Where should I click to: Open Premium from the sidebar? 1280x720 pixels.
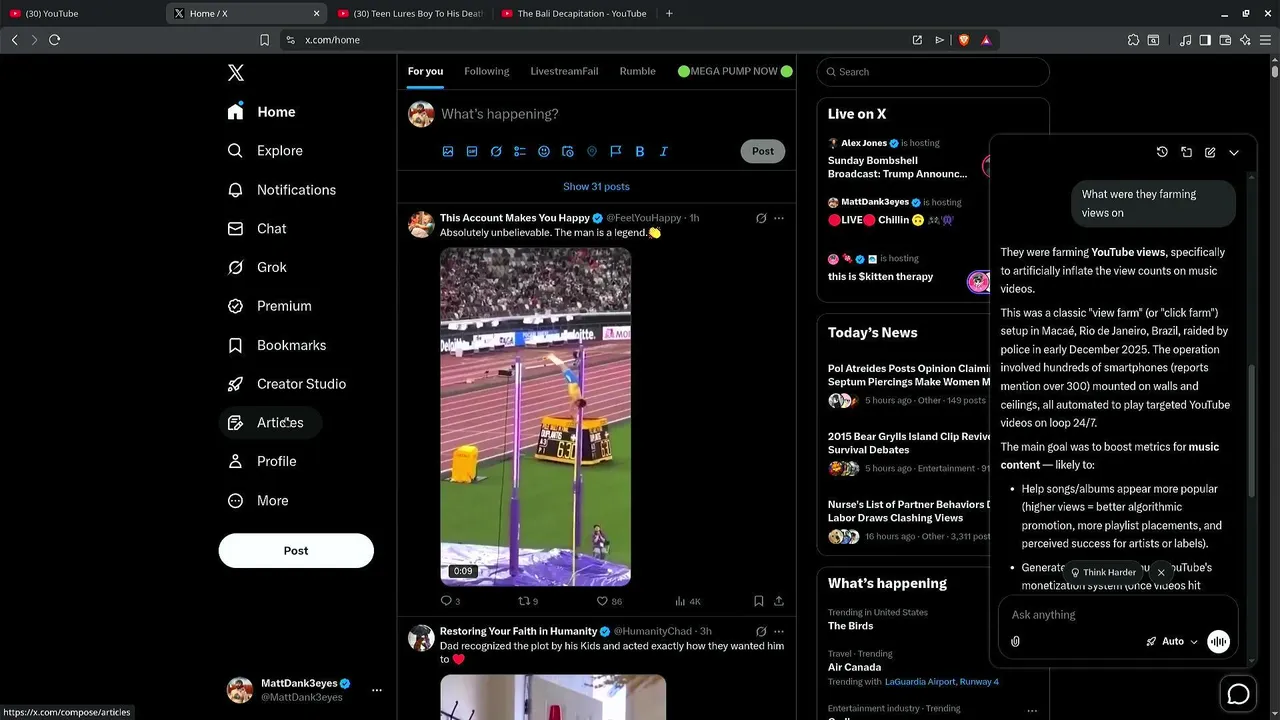269,306
